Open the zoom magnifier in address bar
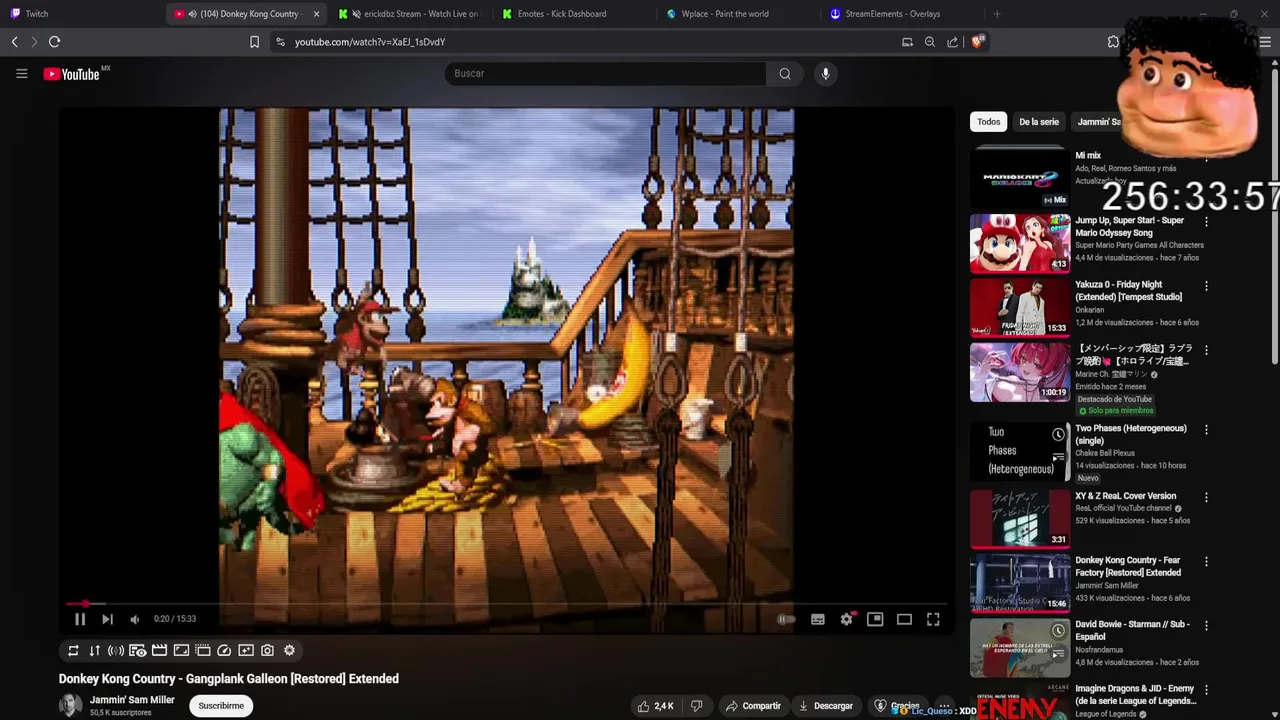This screenshot has height=720, width=1280. pos(930,42)
